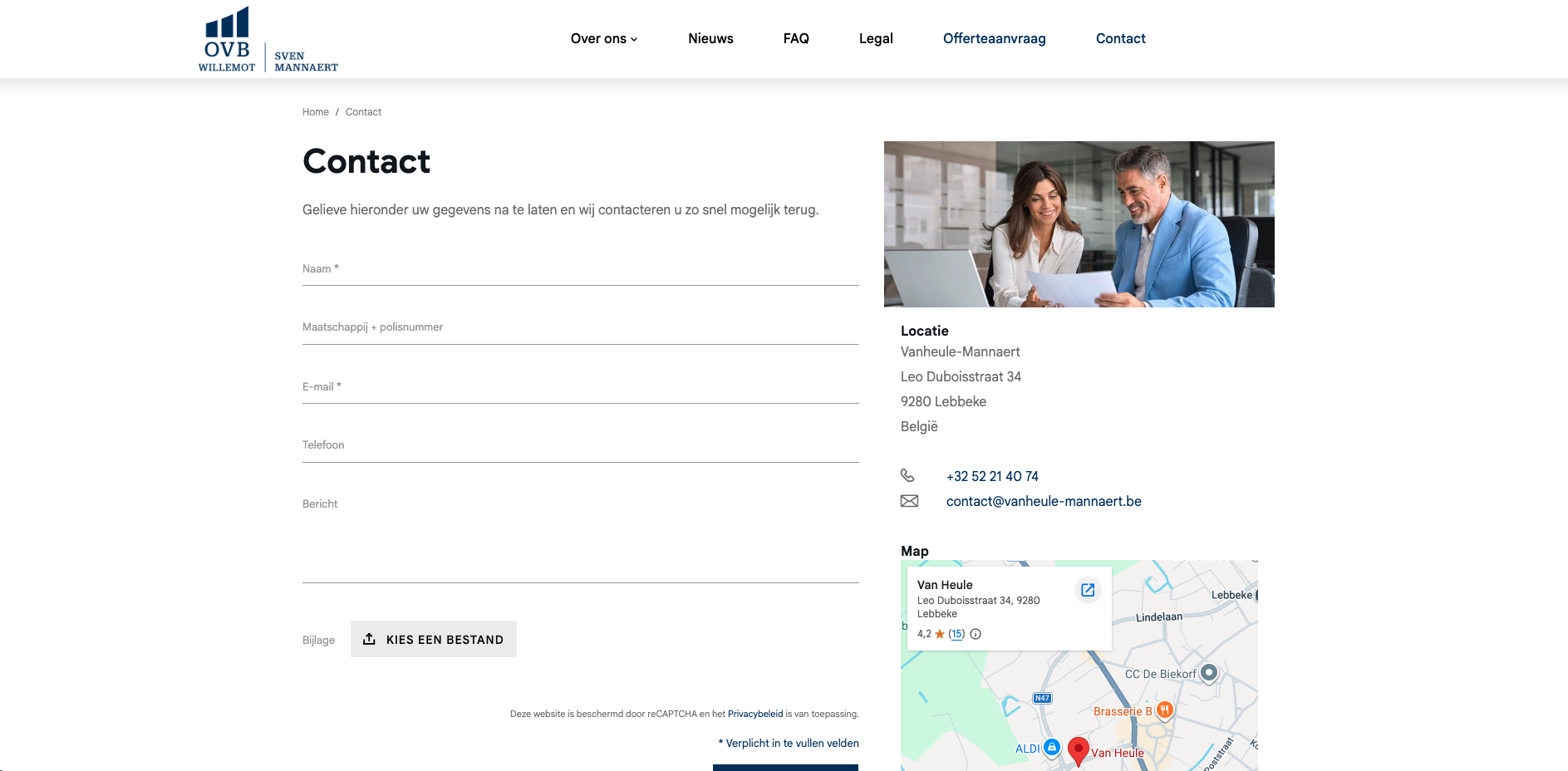
Task: Select the Brasserie B restaurant marker
Action: point(1165,710)
